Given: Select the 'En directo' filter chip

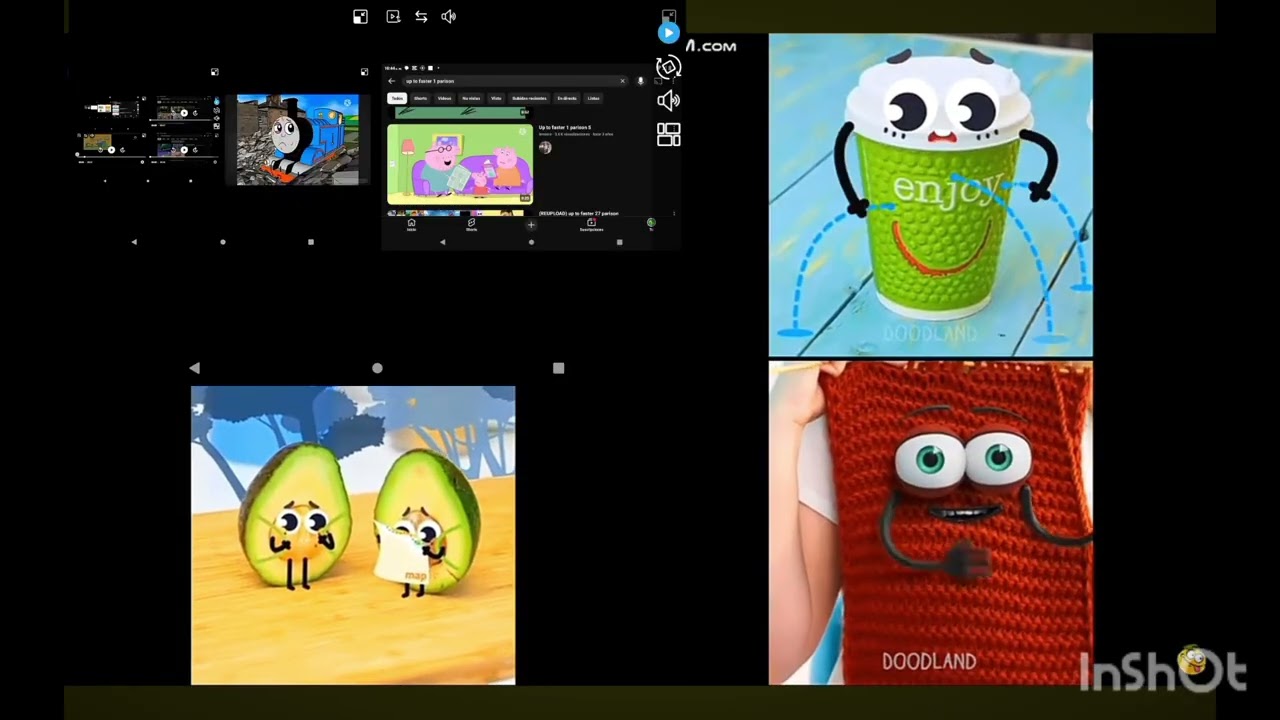Looking at the screenshot, I should click(x=567, y=98).
